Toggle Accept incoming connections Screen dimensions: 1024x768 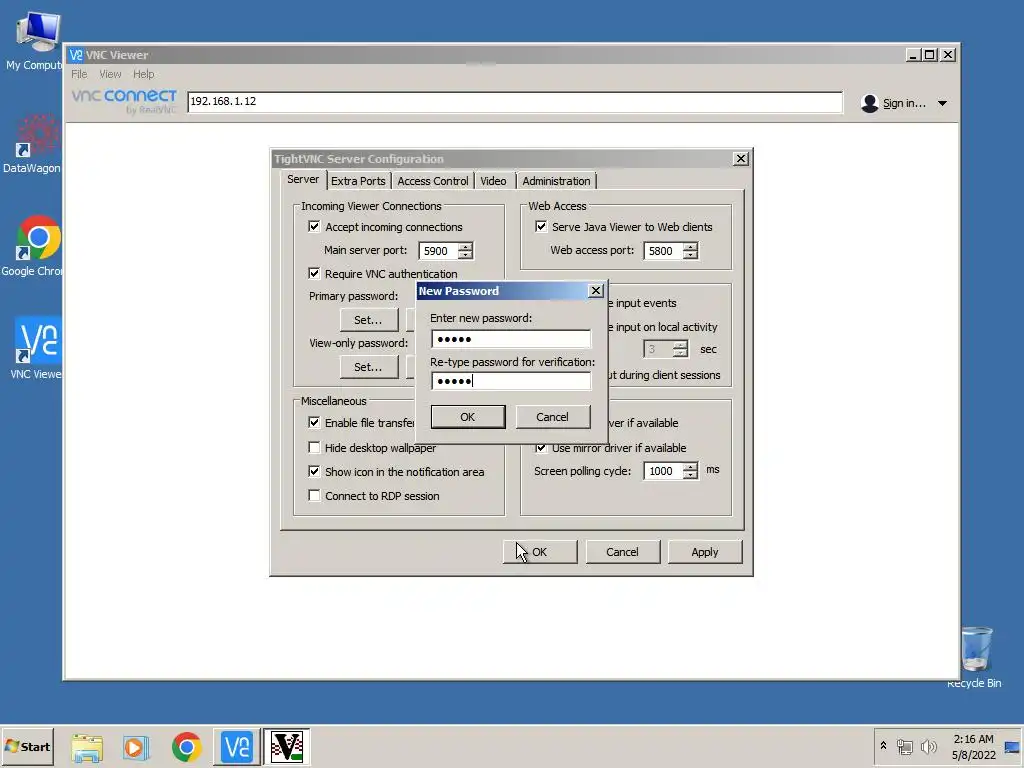(314, 226)
